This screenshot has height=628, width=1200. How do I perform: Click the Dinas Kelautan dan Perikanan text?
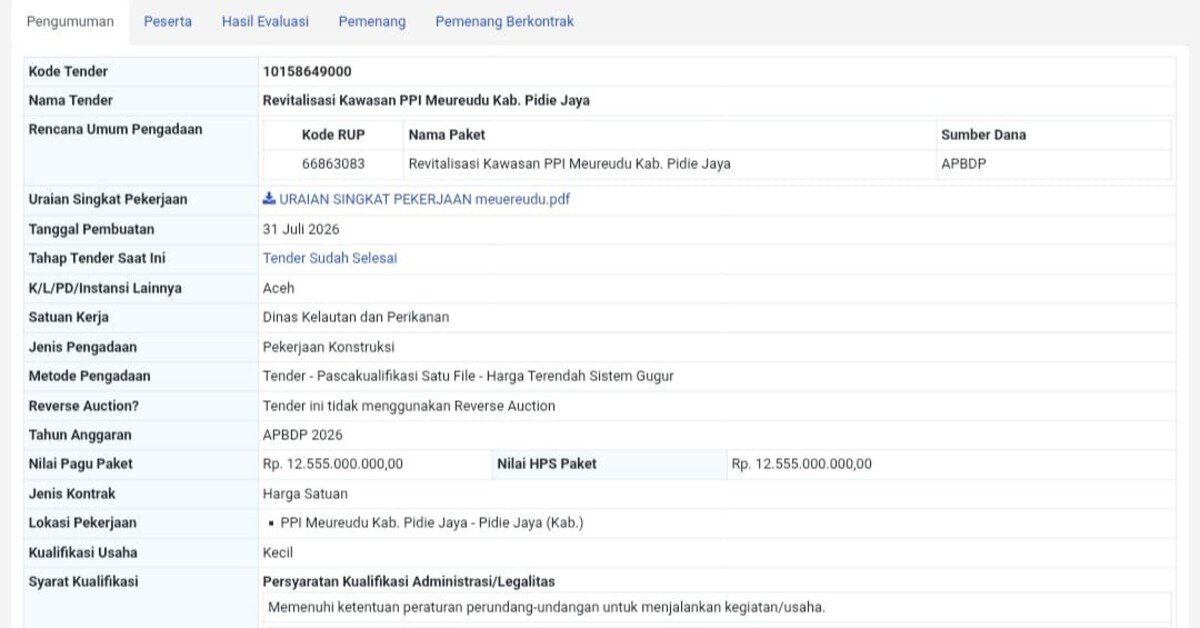coord(356,317)
